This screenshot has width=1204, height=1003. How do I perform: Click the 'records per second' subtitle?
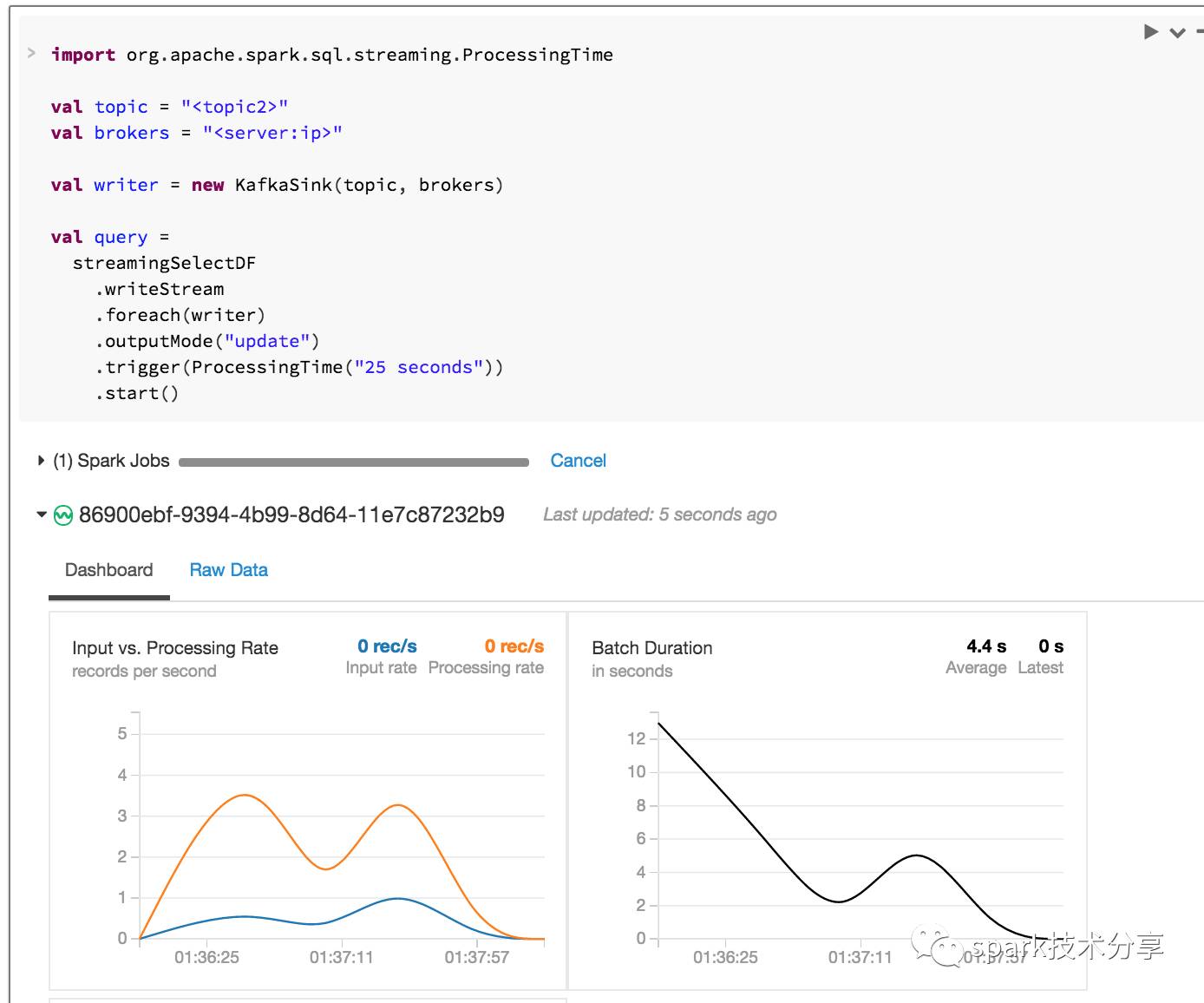[x=144, y=671]
